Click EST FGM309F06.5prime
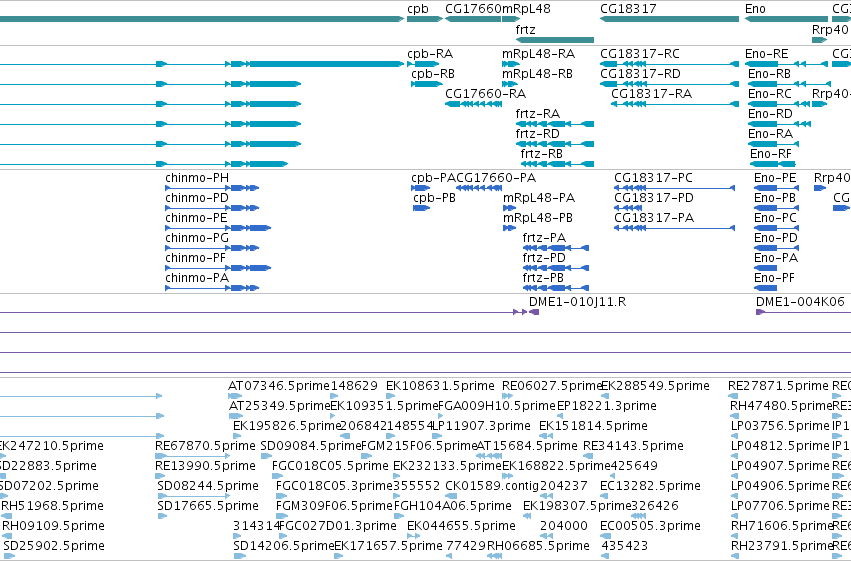 pyautogui.click(x=282, y=516)
